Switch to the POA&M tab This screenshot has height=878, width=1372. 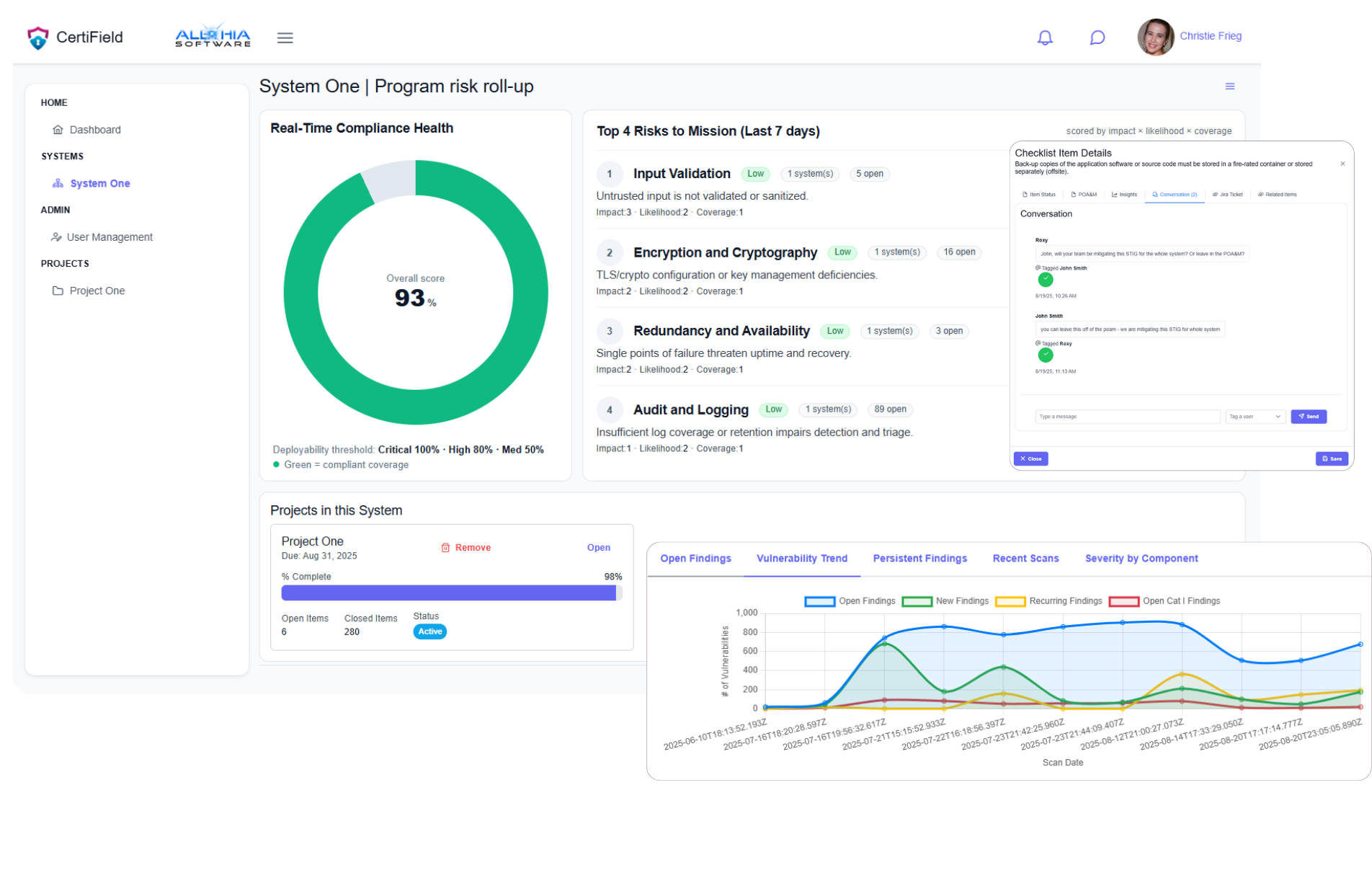1084,194
